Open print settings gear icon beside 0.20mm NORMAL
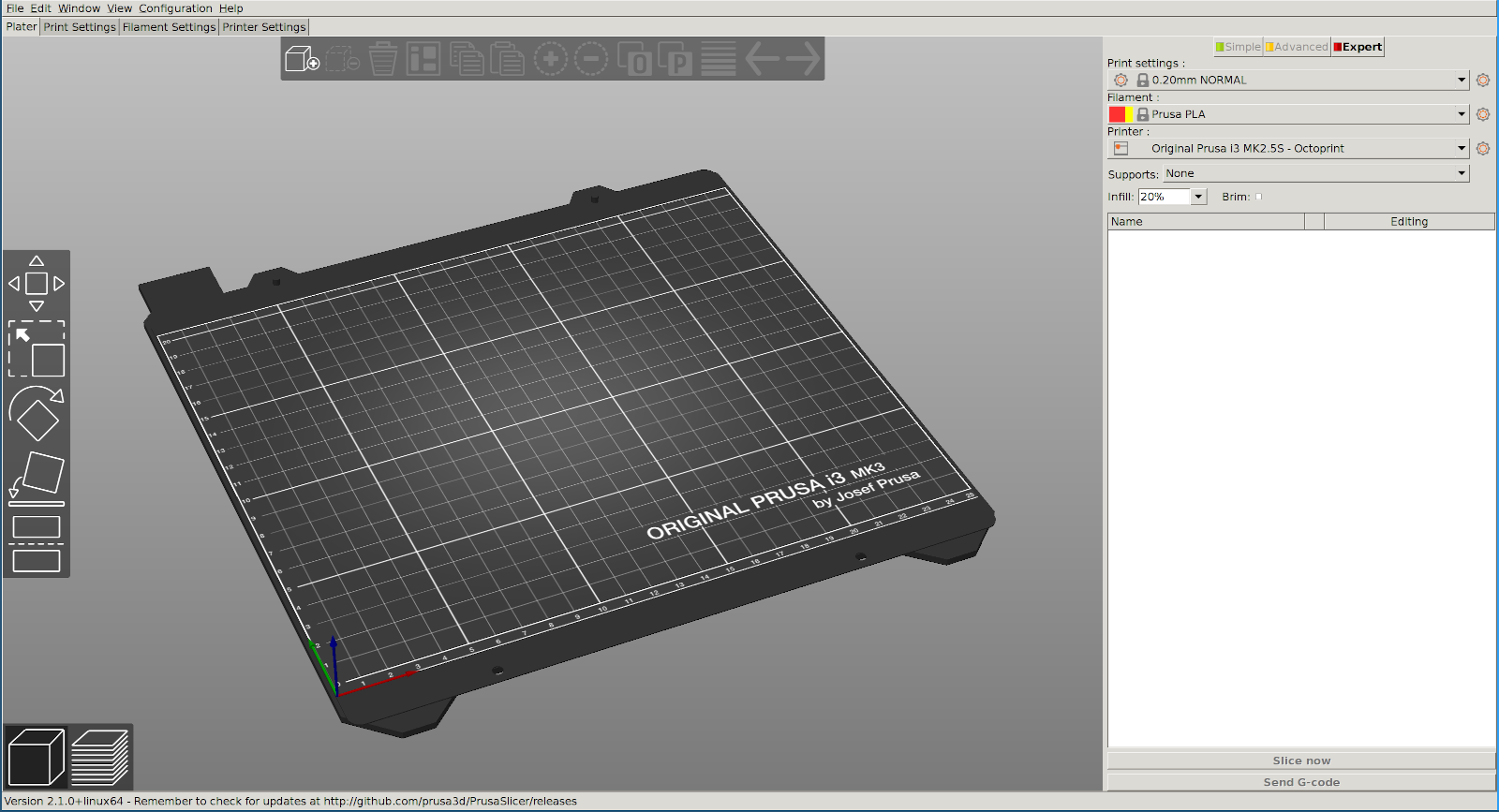This screenshot has width=1499, height=812. pyautogui.click(x=1483, y=81)
